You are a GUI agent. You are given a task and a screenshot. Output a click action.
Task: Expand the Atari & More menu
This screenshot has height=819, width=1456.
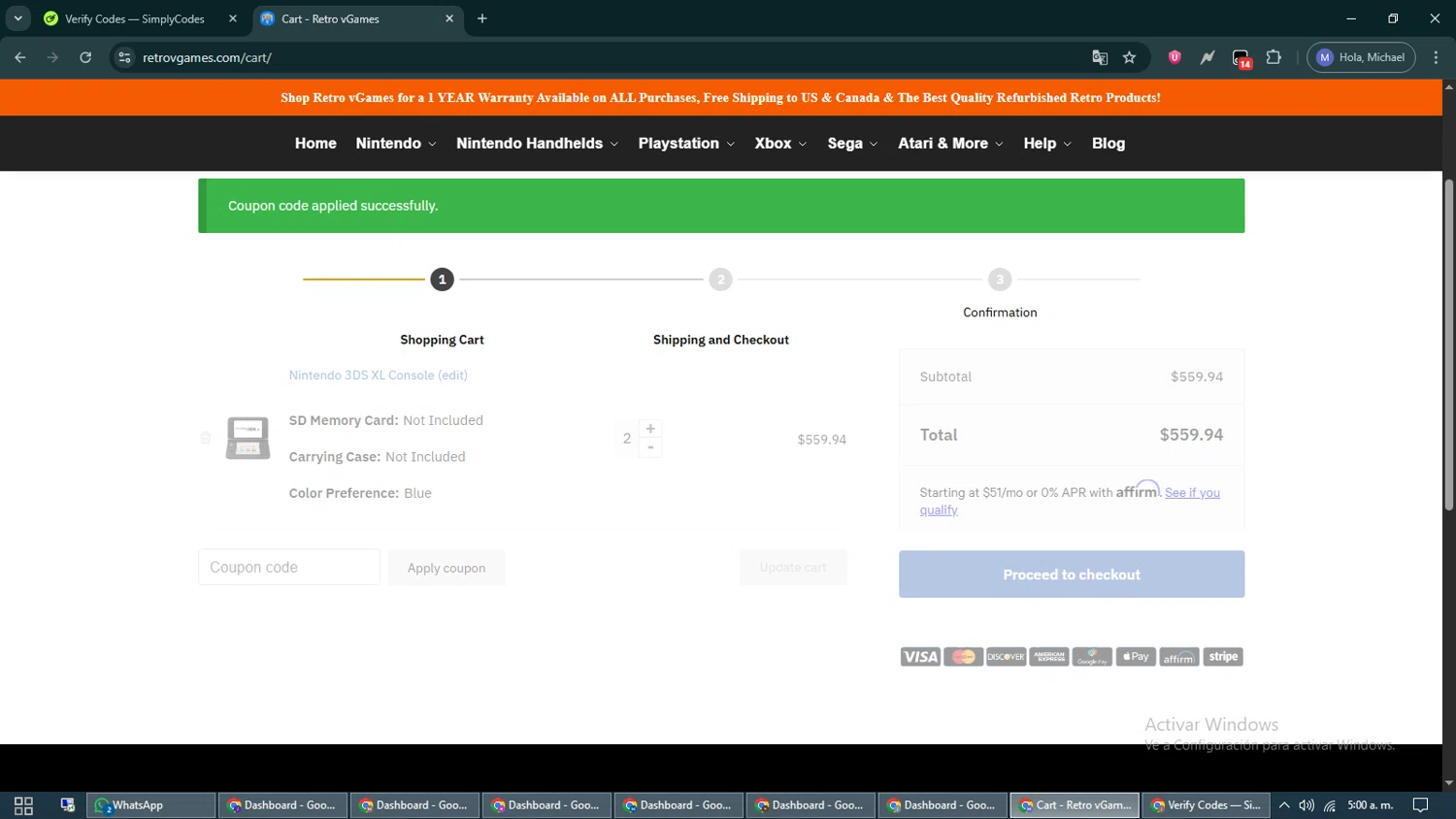950,143
